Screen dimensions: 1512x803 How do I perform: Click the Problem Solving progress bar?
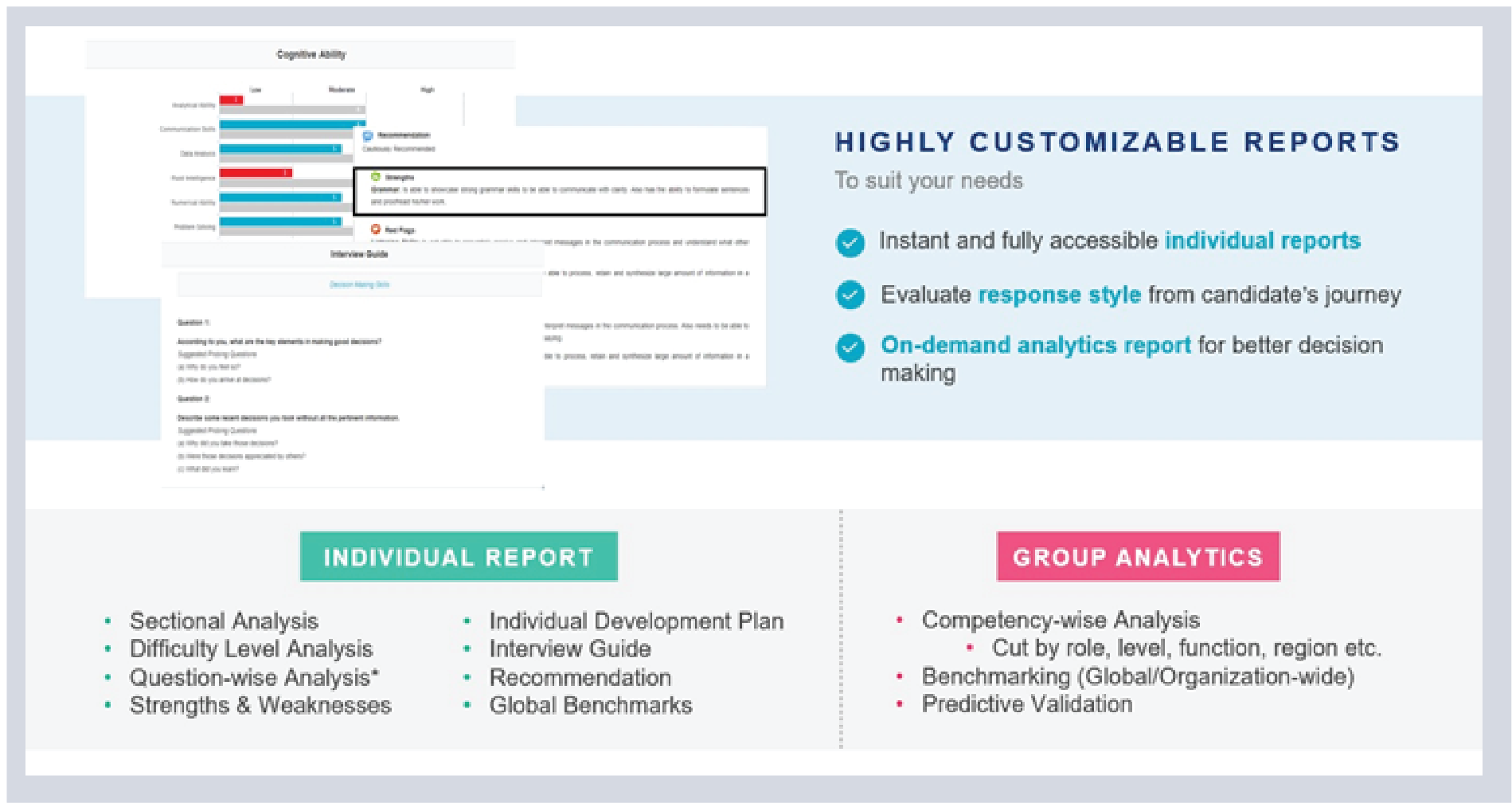click(280, 222)
